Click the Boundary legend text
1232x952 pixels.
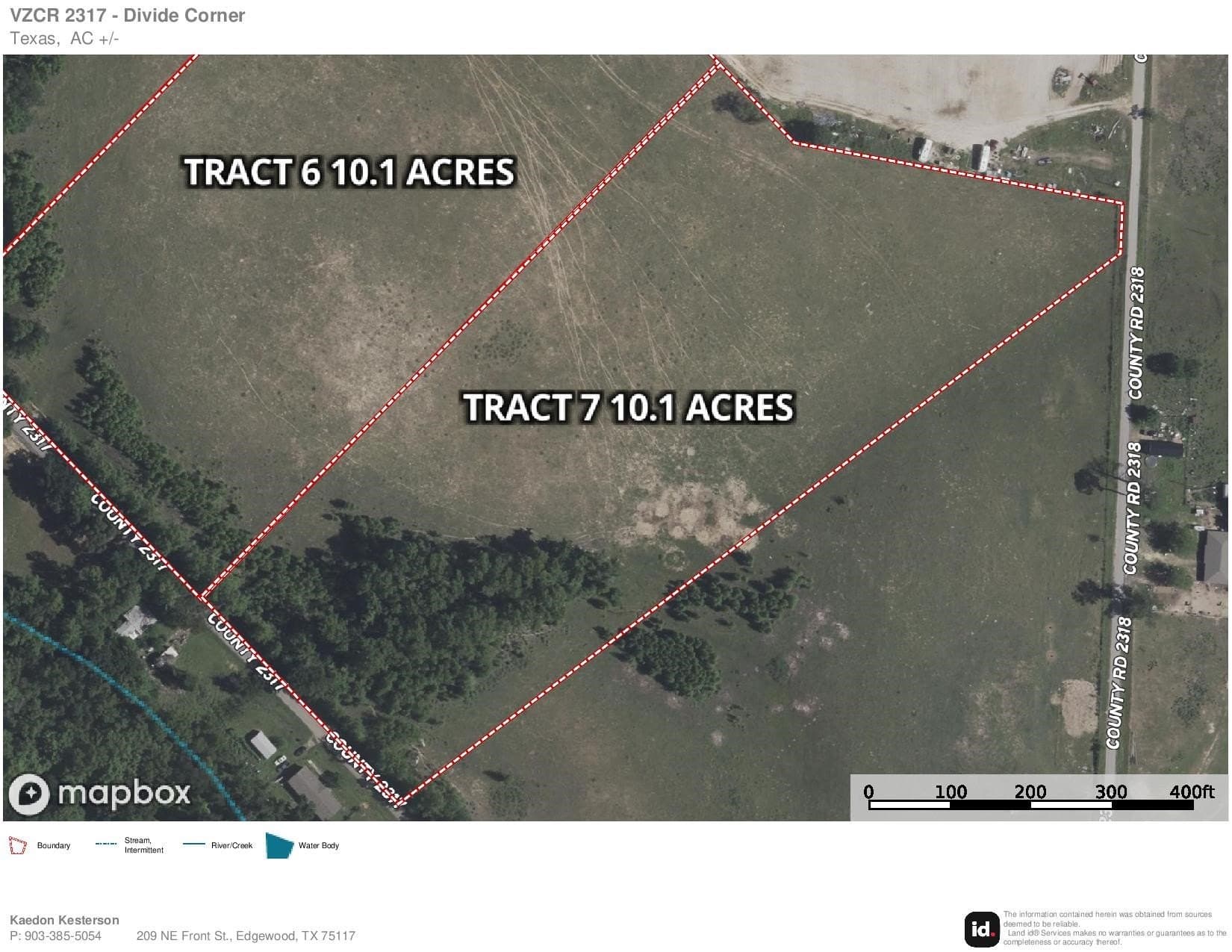[x=54, y=846]
